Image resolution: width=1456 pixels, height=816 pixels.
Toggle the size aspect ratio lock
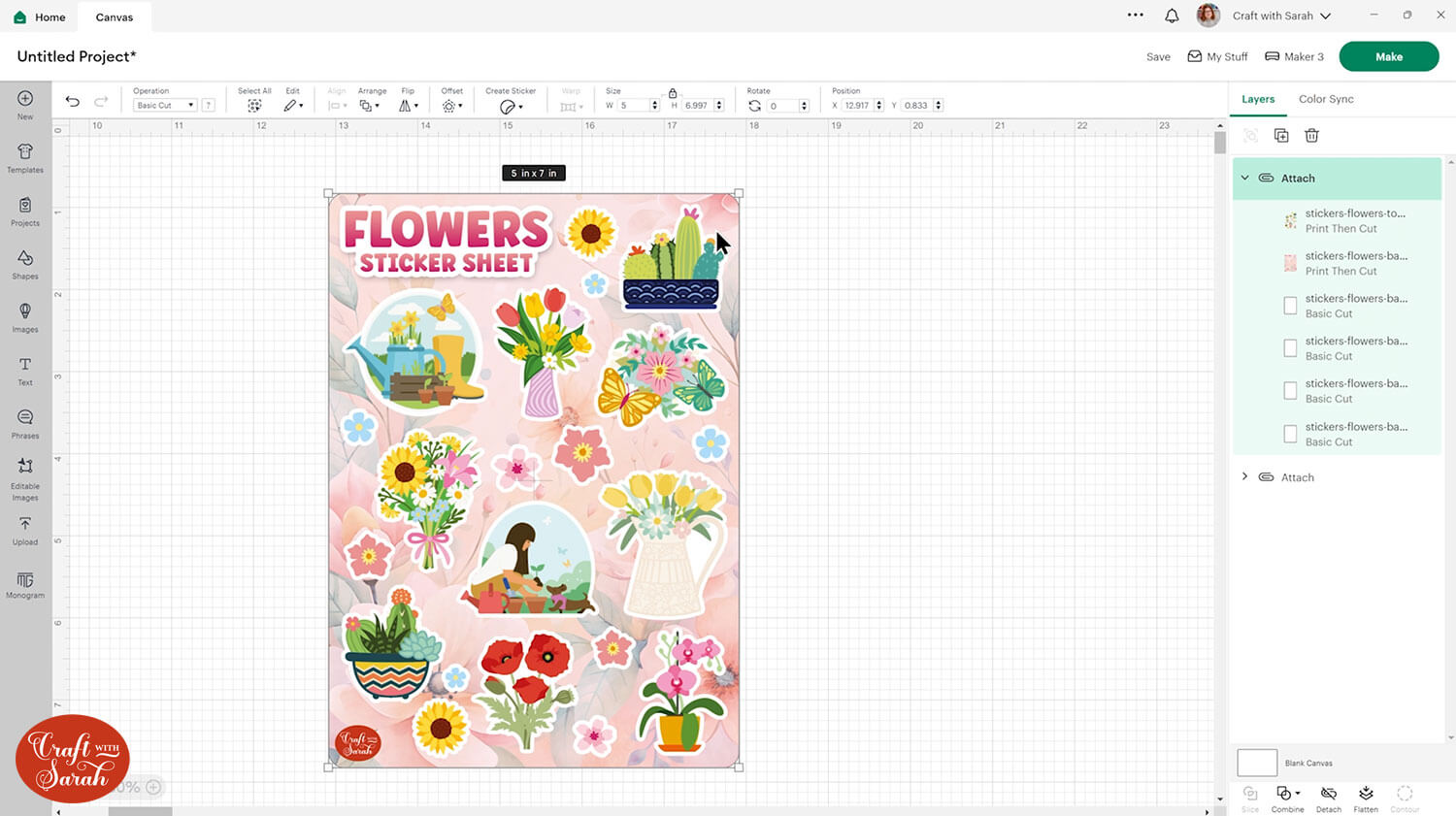click(x=673, y=93)
